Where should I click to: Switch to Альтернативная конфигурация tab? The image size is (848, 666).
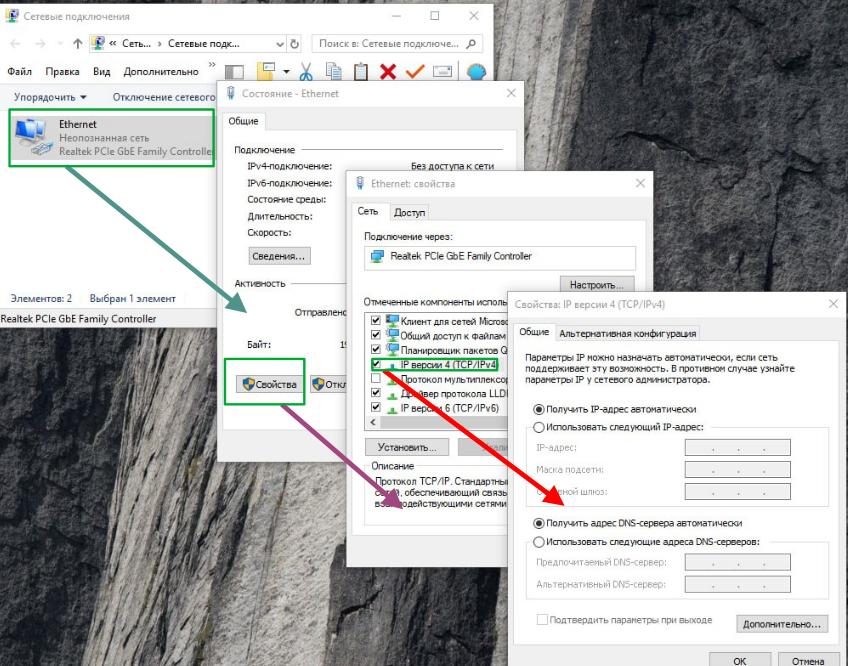coord(627,333)
